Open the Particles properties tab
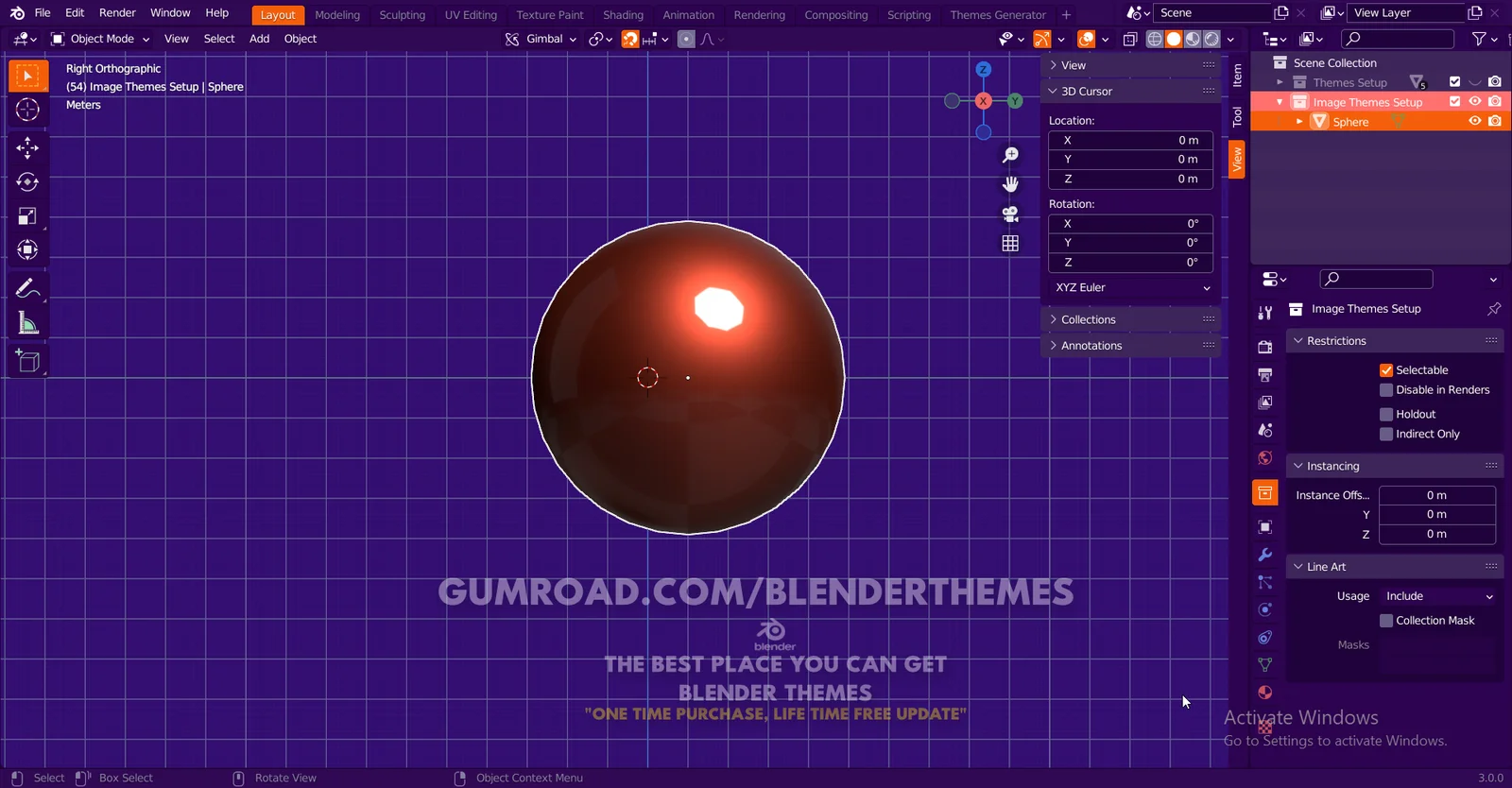This screenshot has height=788, width=1512. pos(1265,582)
